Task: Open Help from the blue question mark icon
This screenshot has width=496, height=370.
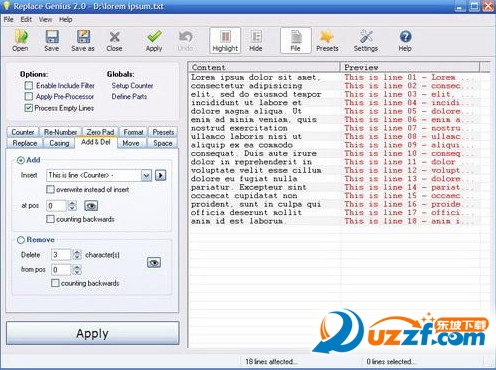Action: point(405,40)
